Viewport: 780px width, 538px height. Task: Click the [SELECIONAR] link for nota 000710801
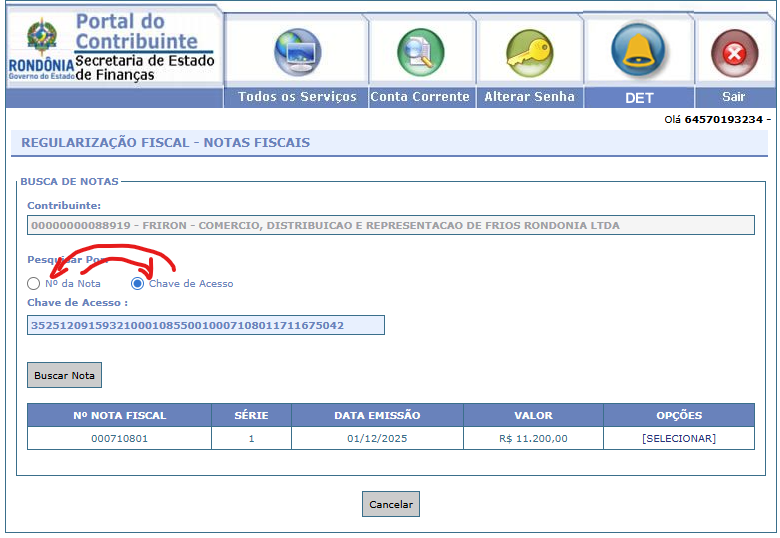coord(679,438)
